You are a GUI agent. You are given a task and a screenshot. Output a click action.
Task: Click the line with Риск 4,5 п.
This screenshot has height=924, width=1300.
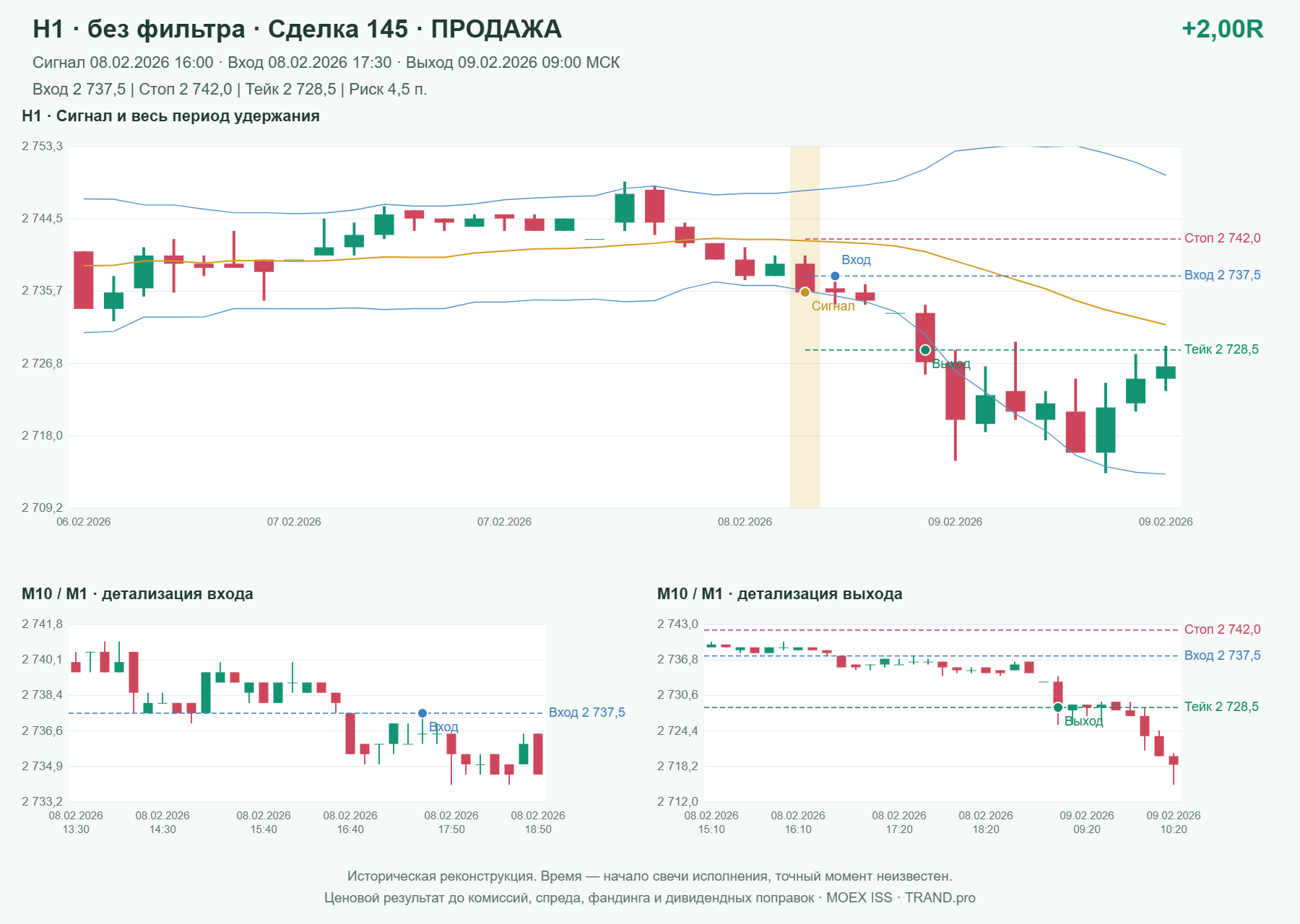pyautogui.click(x=230, y=90)
